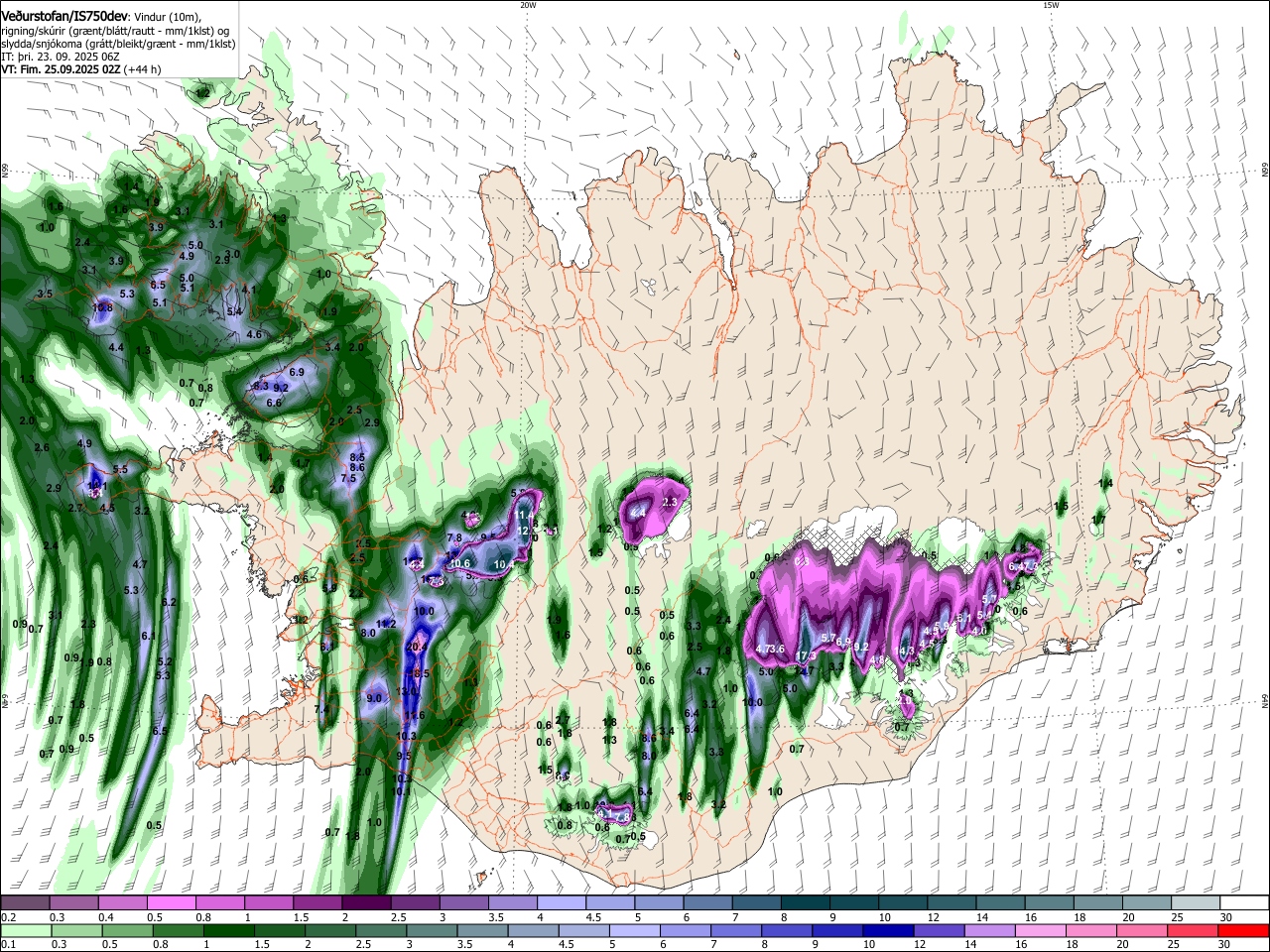Click the light blue top-row swatch starting at 4
Screen dimensions: 1270x952
(560, 902)
